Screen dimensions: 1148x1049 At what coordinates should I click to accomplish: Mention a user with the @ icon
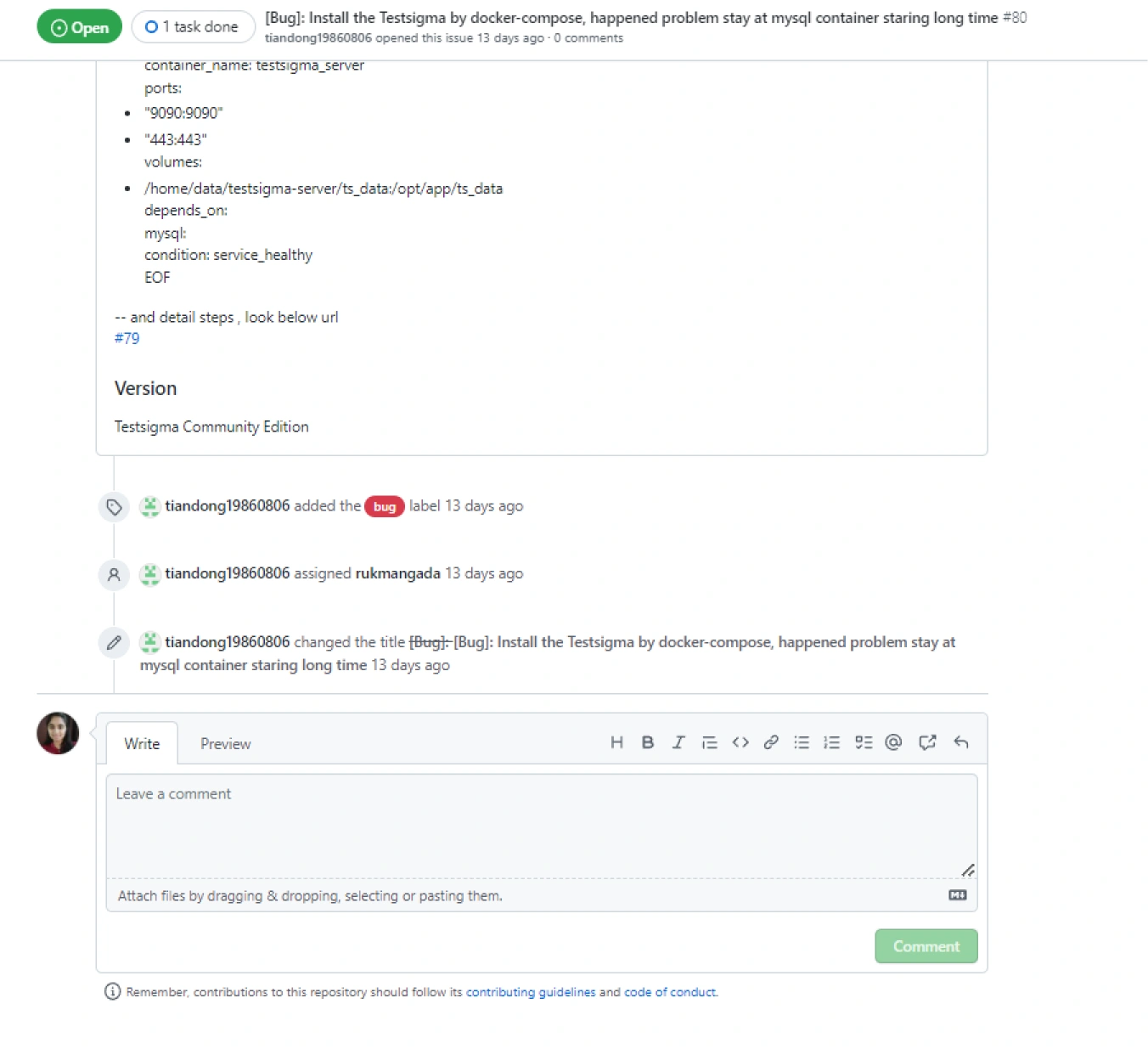pyautogui.click(x=893, y=743)
